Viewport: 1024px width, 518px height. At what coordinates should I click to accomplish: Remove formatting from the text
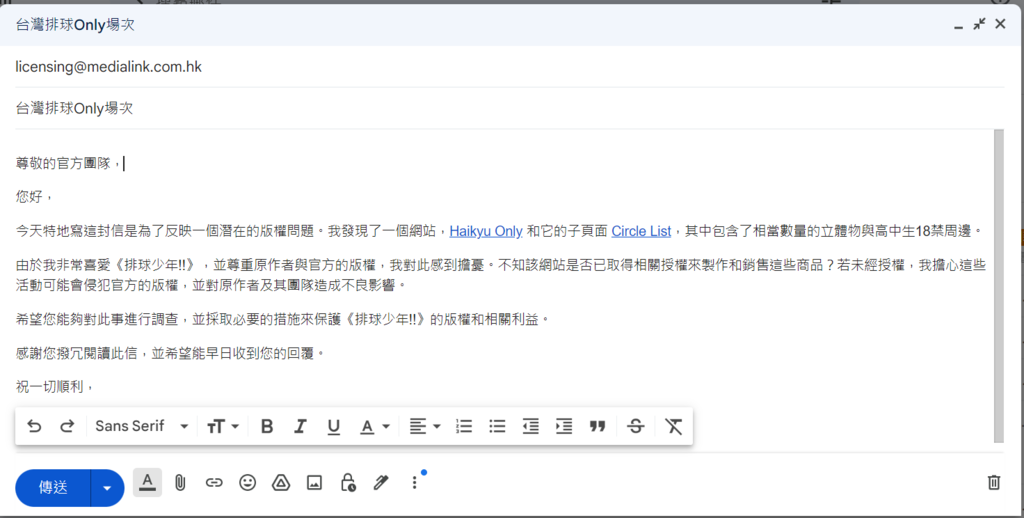[x=673, y=427]
